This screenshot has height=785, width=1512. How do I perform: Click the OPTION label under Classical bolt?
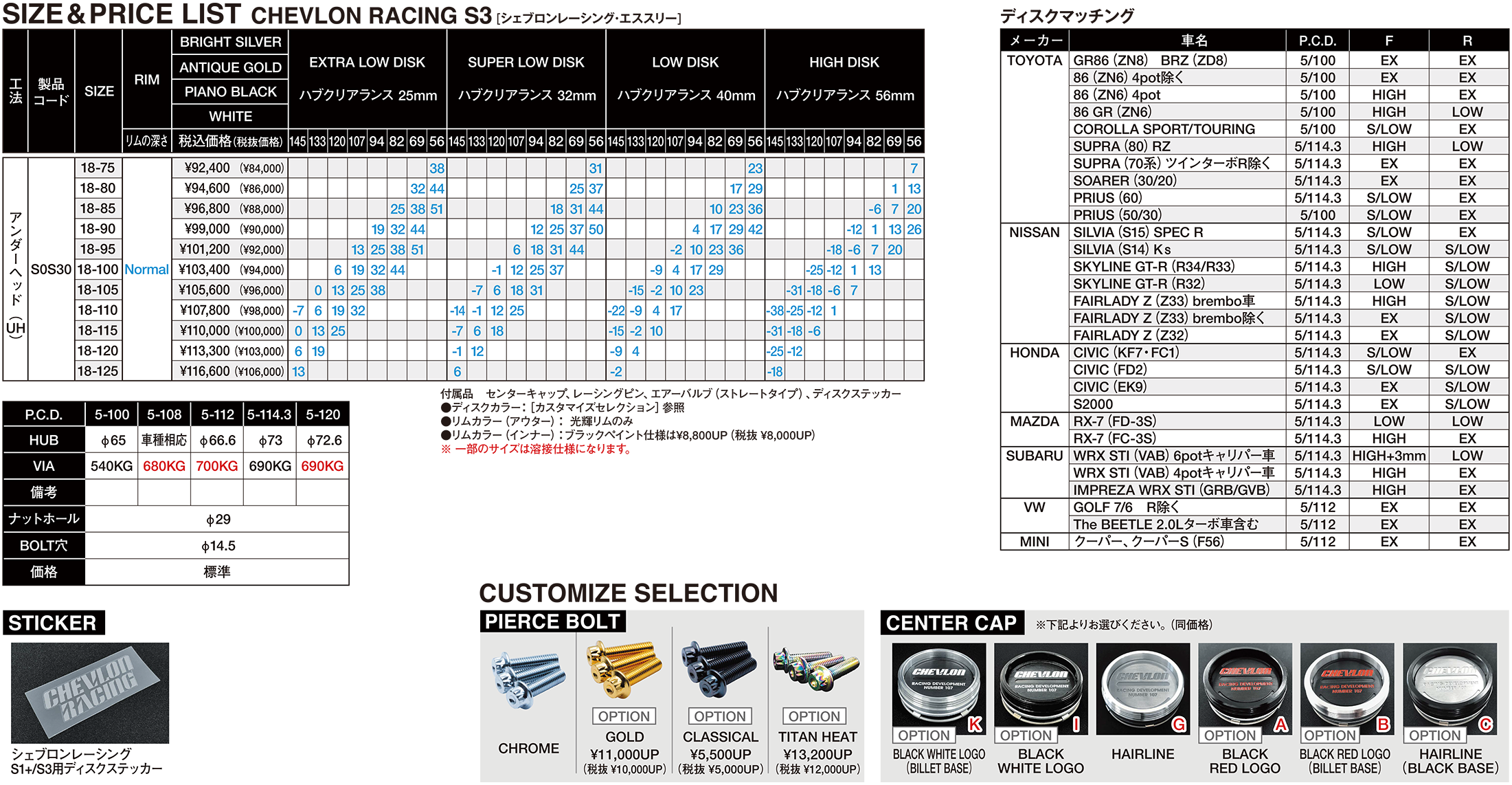pos(719,716)
